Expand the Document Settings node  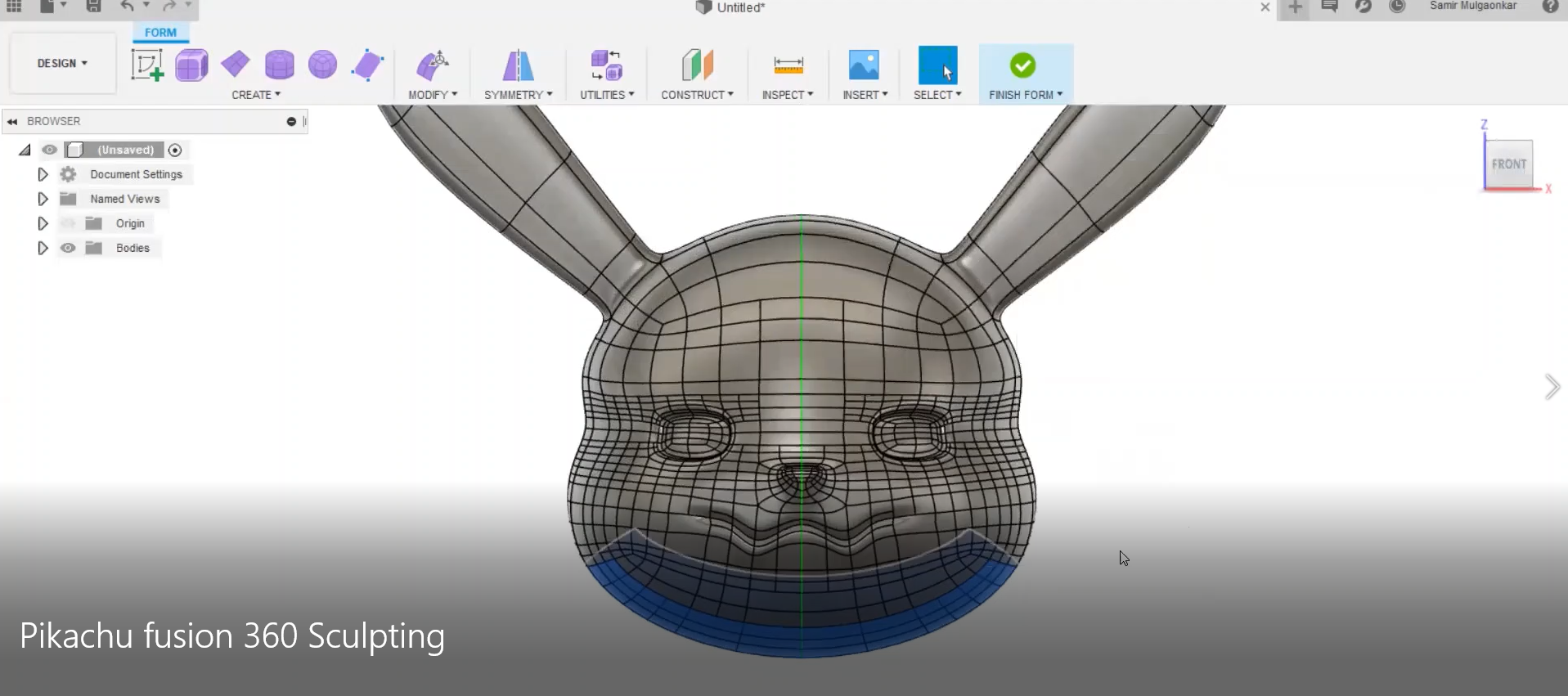(43, 174)
